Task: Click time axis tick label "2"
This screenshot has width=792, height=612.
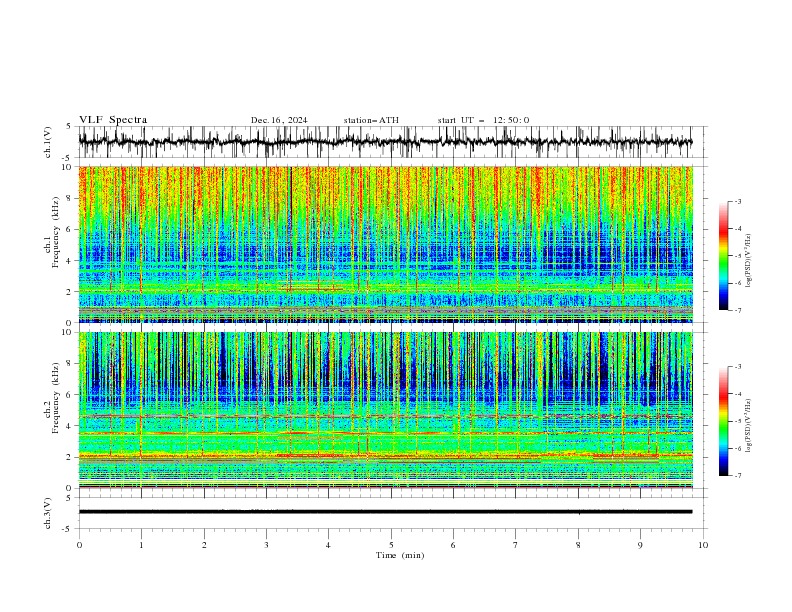Action: tap(204, 545)
